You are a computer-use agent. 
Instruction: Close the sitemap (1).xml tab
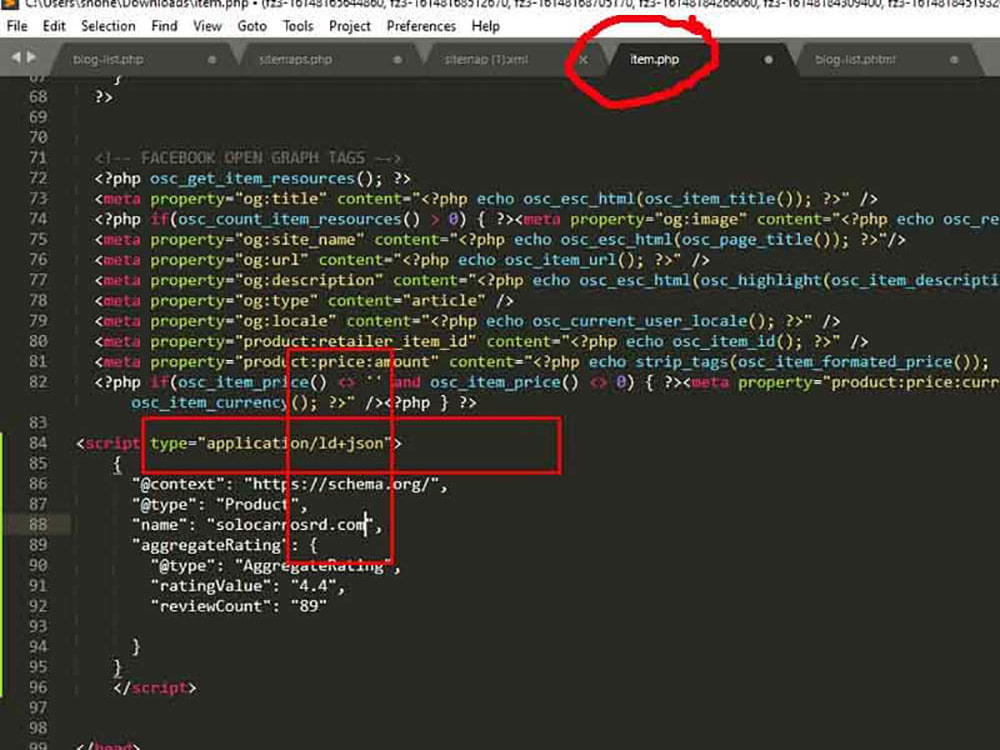pos(583,60)
